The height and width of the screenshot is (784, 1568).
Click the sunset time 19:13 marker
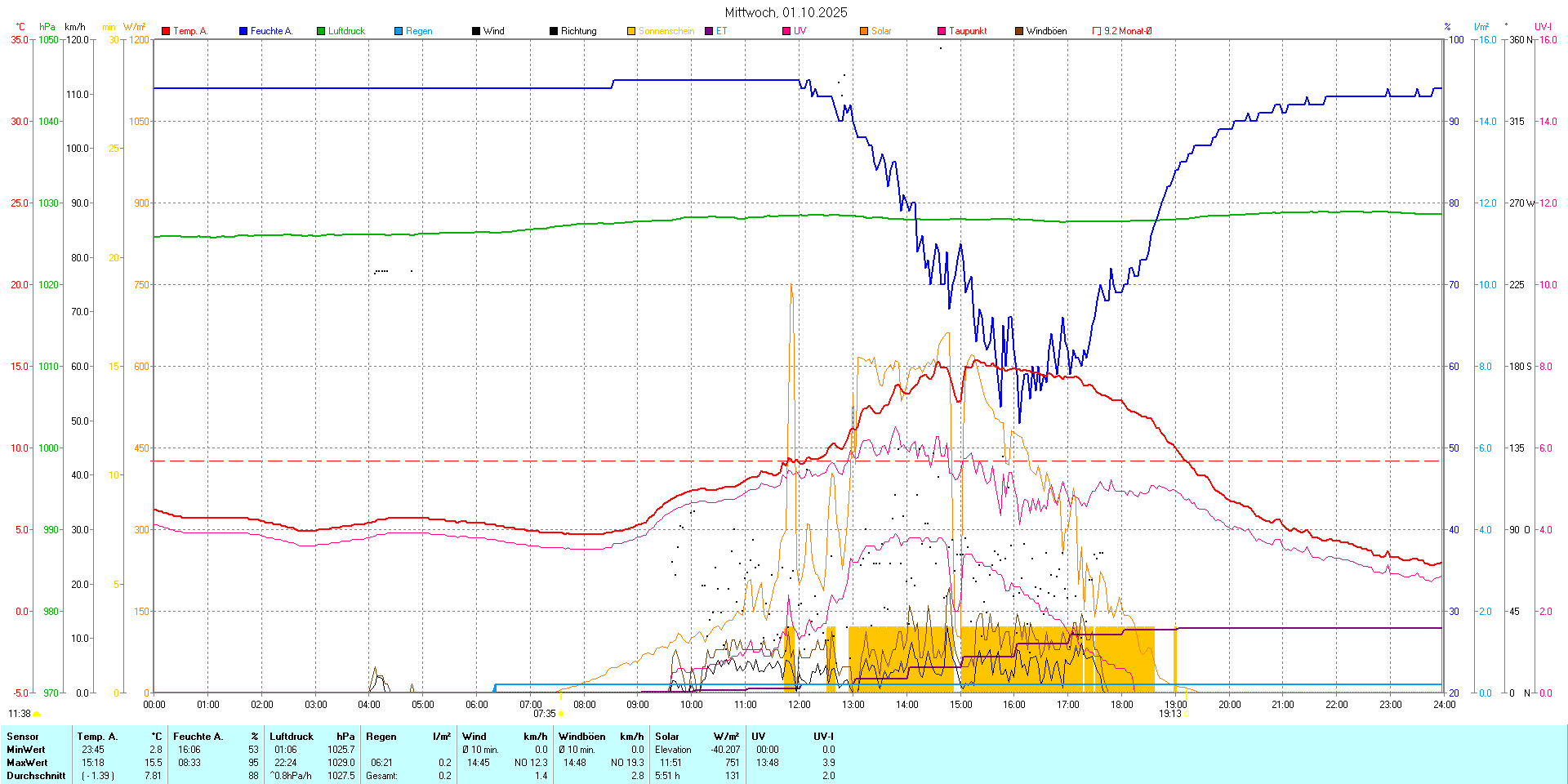[x=1169, y=714]
